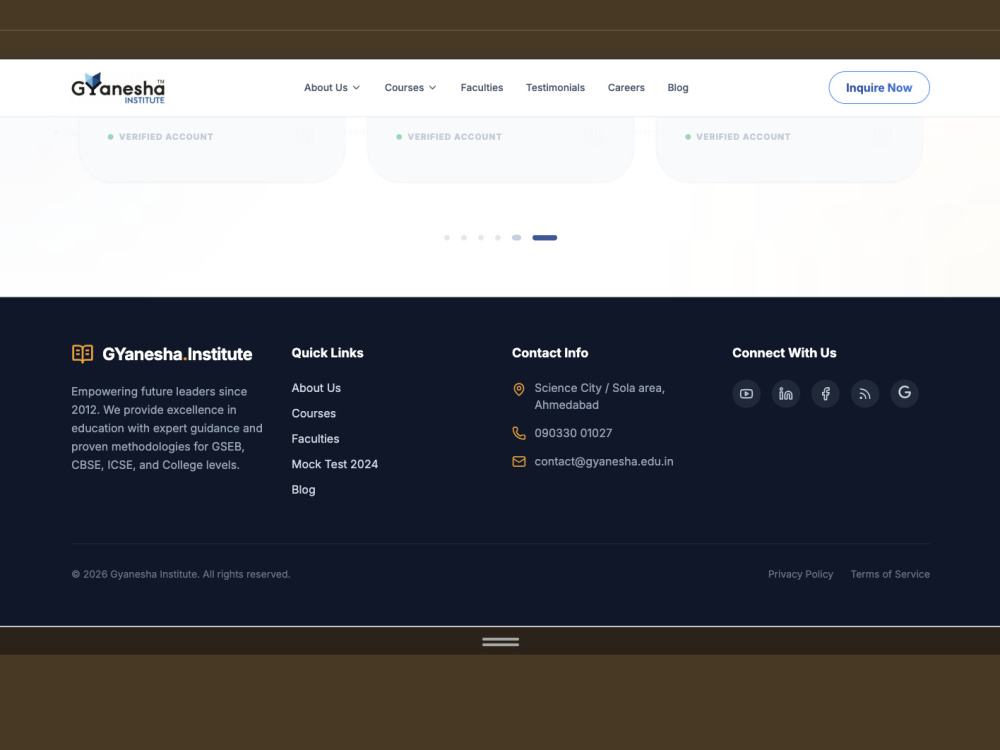Screen dimensions: 1000x750
Task: Select the first carousel pagination dot
Action: point(447,237)
